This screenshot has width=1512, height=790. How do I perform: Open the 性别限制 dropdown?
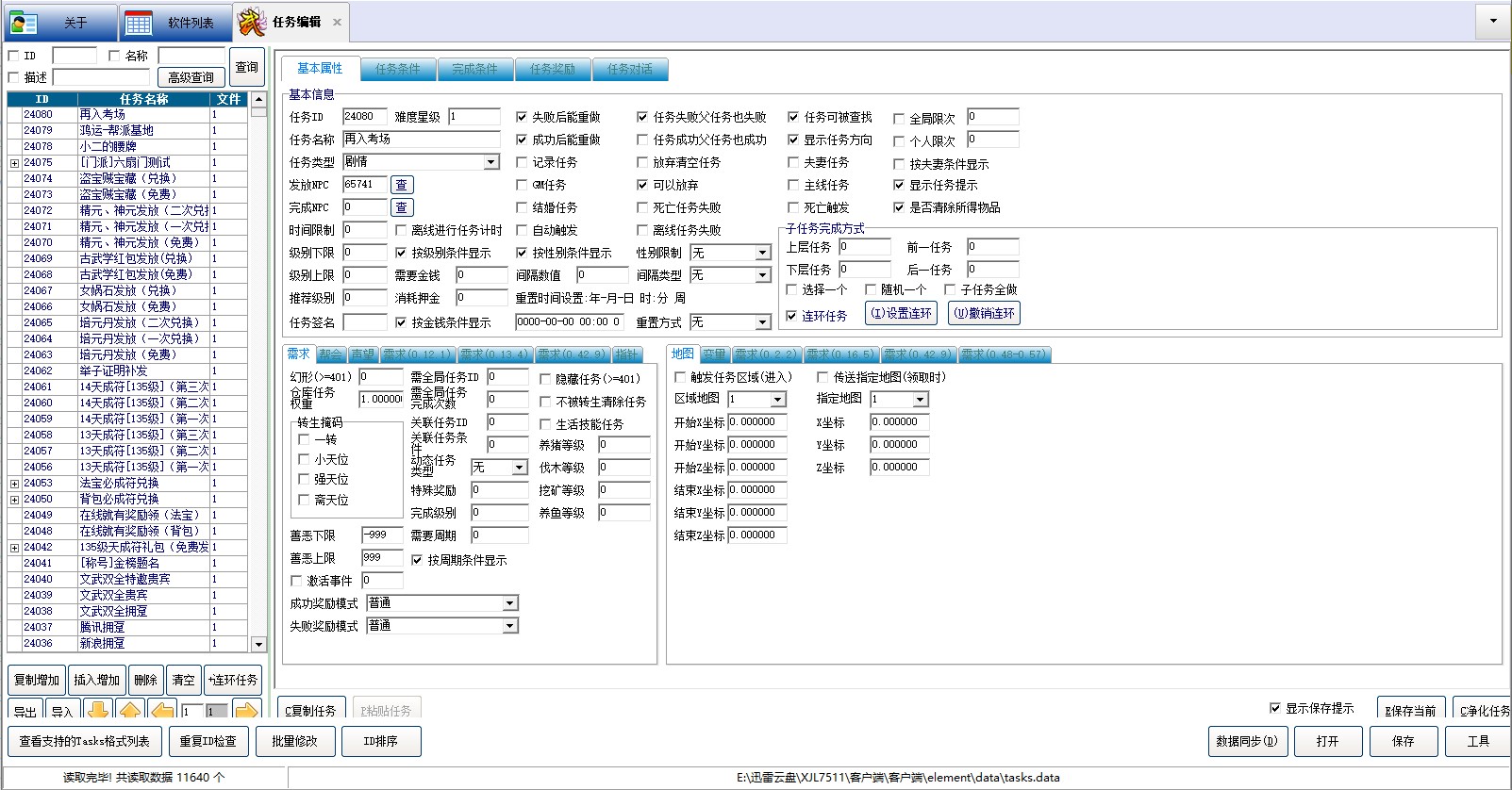click(762, 253)
